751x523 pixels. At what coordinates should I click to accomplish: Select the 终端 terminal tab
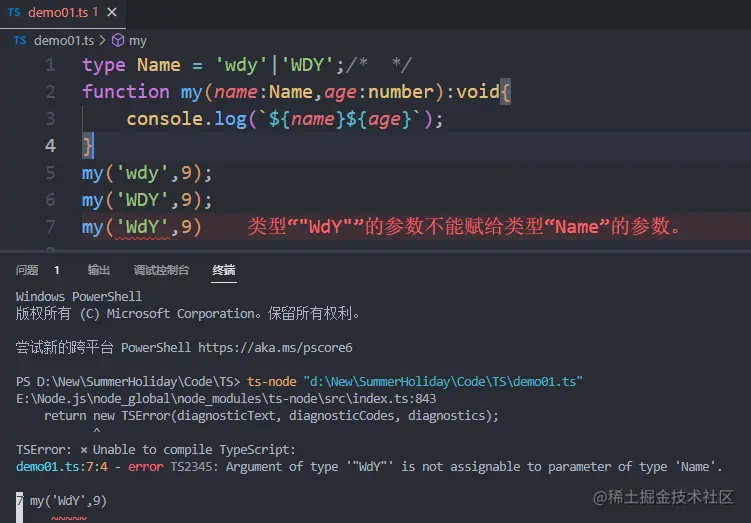224,270
